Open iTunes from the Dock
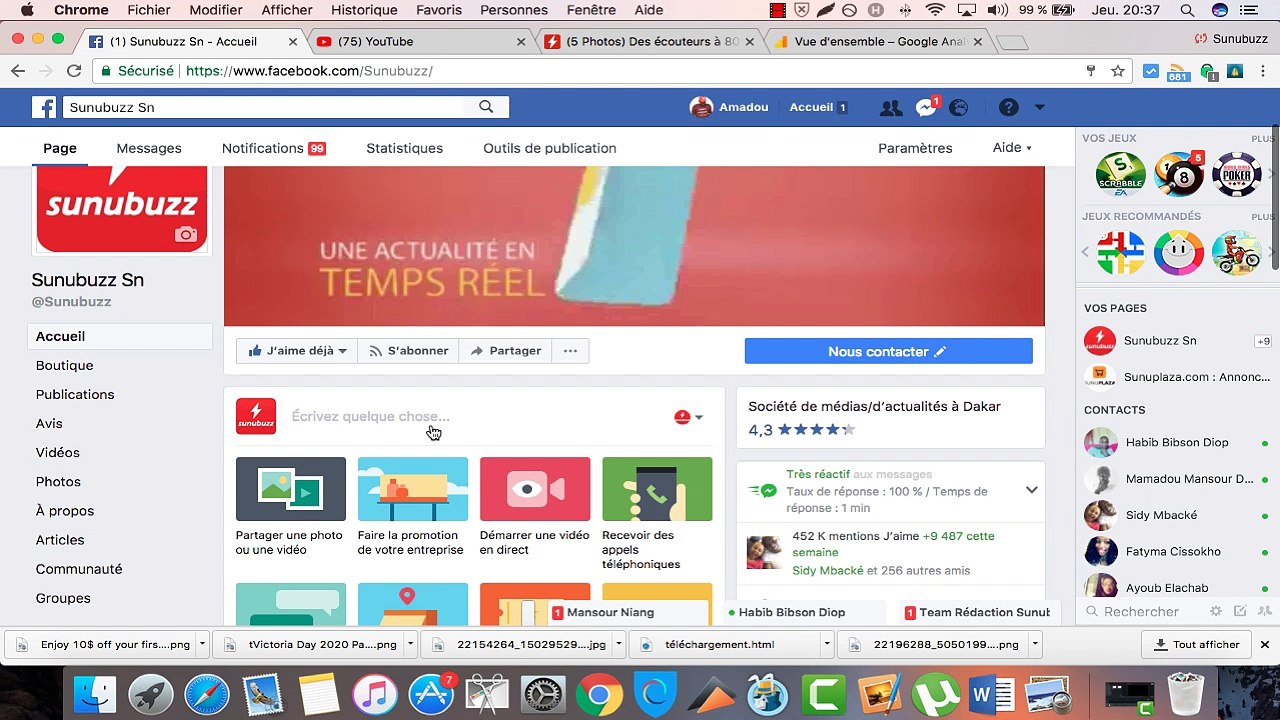 375,695
